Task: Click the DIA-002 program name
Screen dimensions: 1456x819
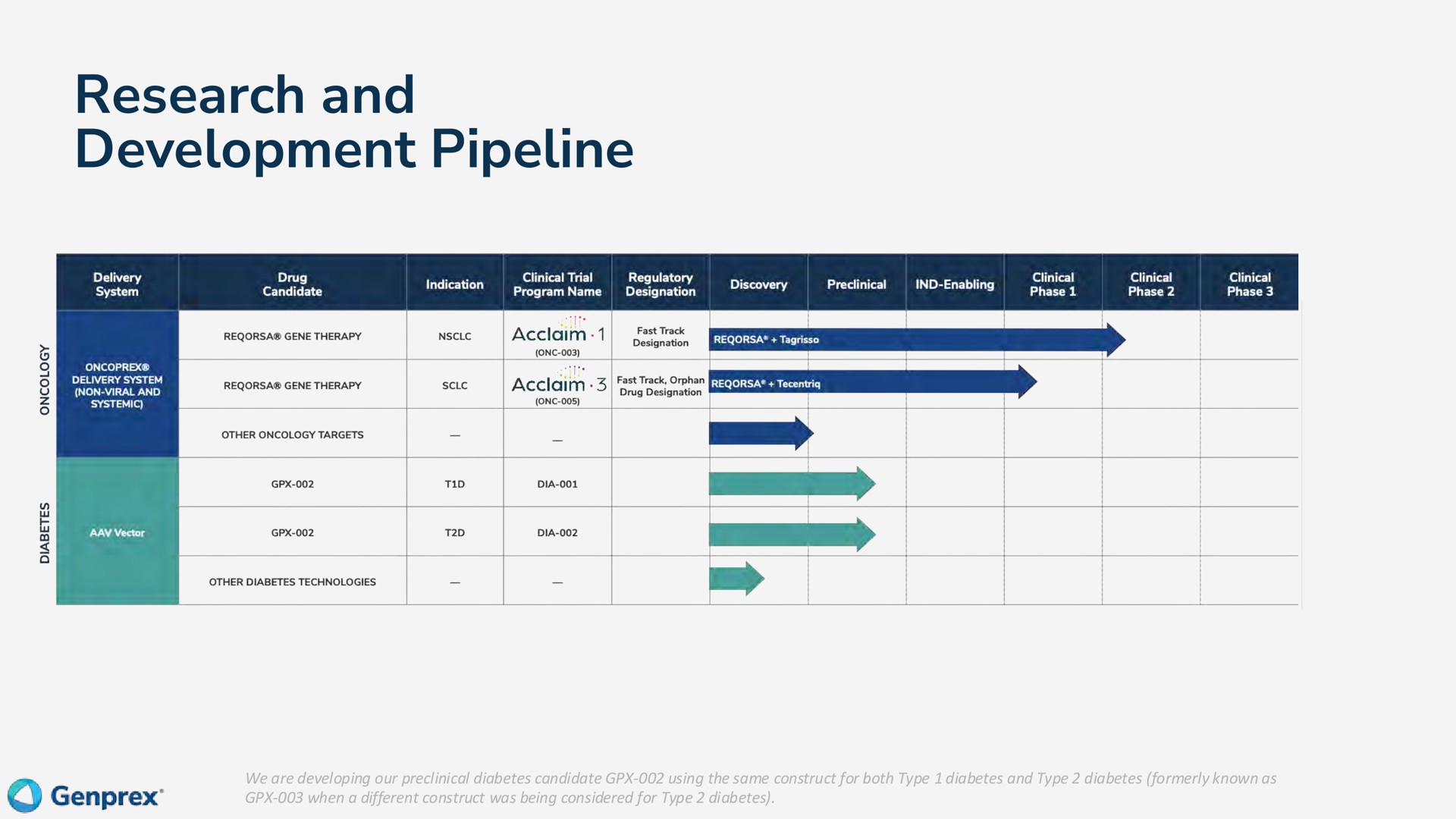Action: [557, 532]
